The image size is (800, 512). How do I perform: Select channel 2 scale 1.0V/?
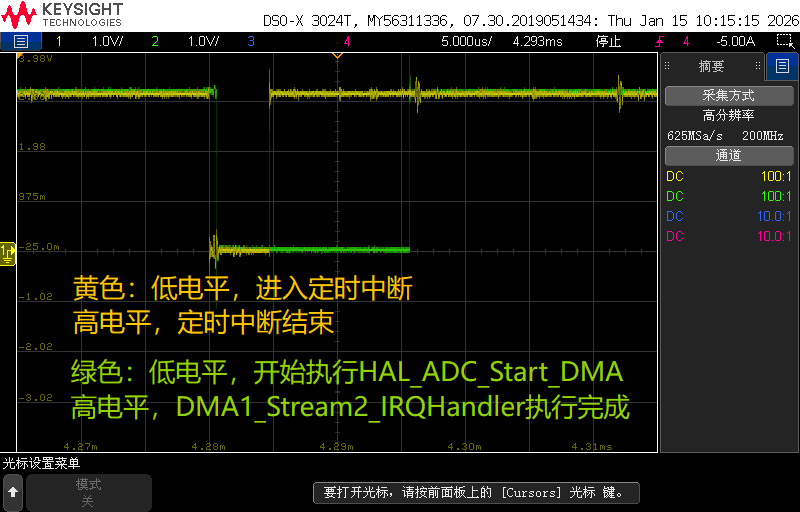pyautogui.click(x=203, y=41)
